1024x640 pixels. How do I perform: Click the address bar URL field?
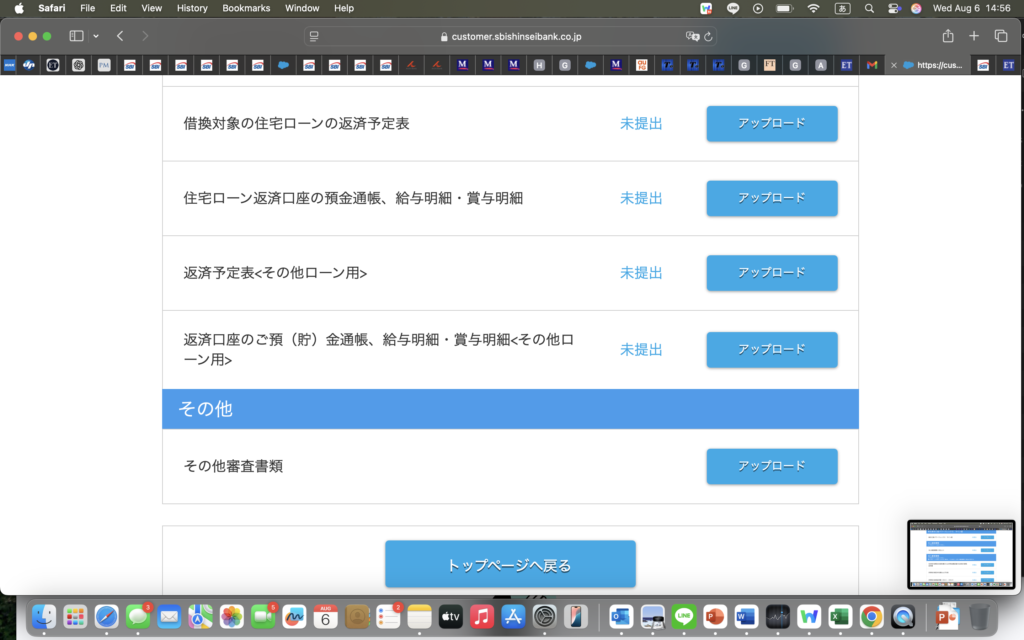click(510, 36)
